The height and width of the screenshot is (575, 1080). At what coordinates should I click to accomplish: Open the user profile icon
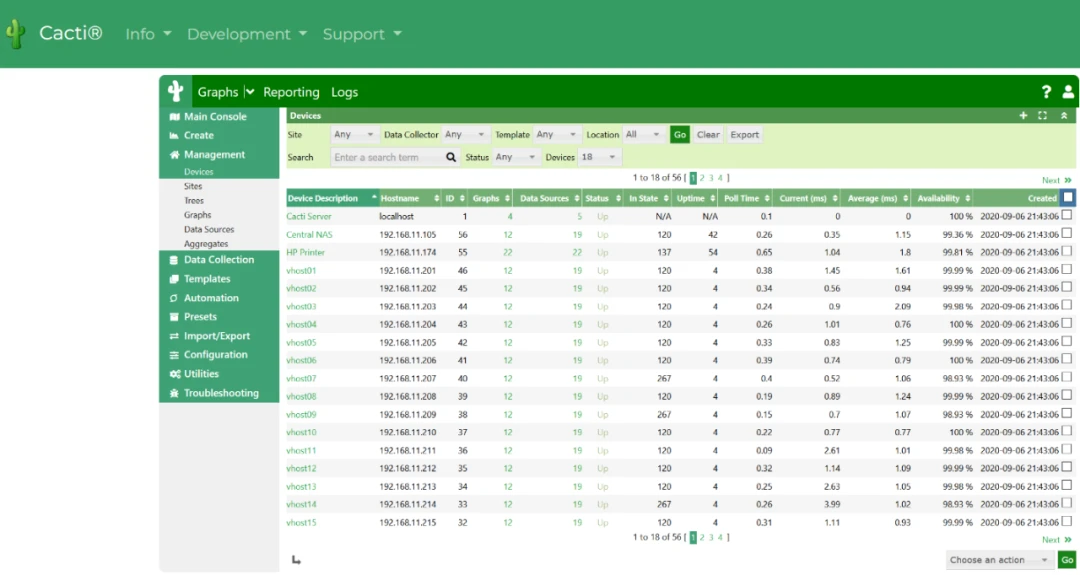1068,92
